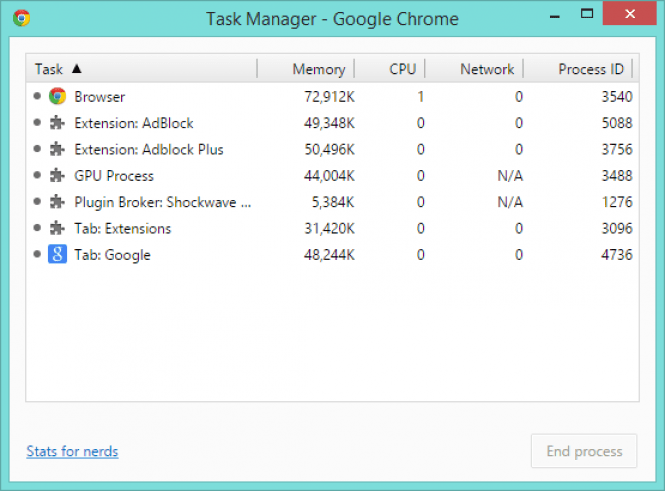665x491 pixels.
Task: Select the Extension: Adblock Plus task
Action: (x=332, y=149)
